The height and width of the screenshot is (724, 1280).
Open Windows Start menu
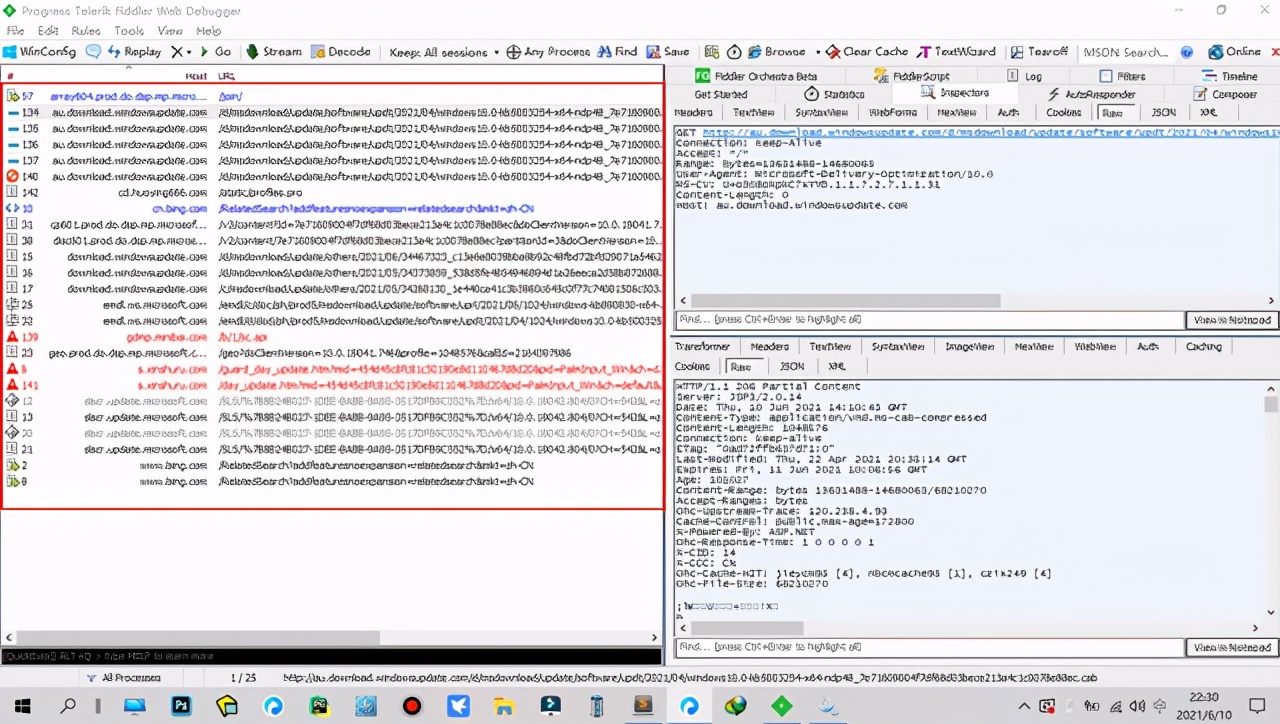pos(21,706)
